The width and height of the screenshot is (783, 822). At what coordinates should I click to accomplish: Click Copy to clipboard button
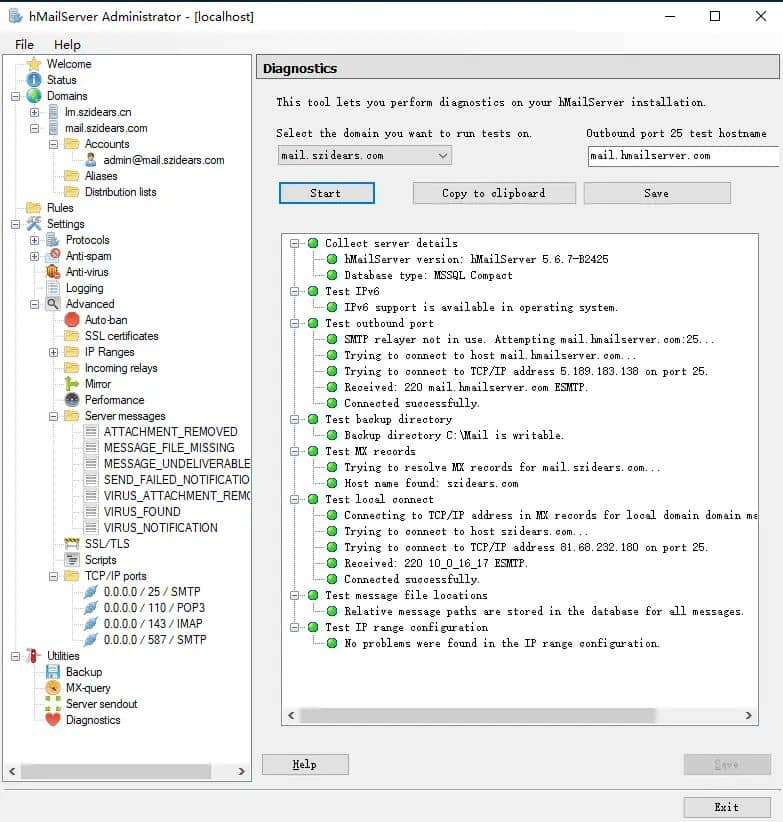(x=494, y=193)
